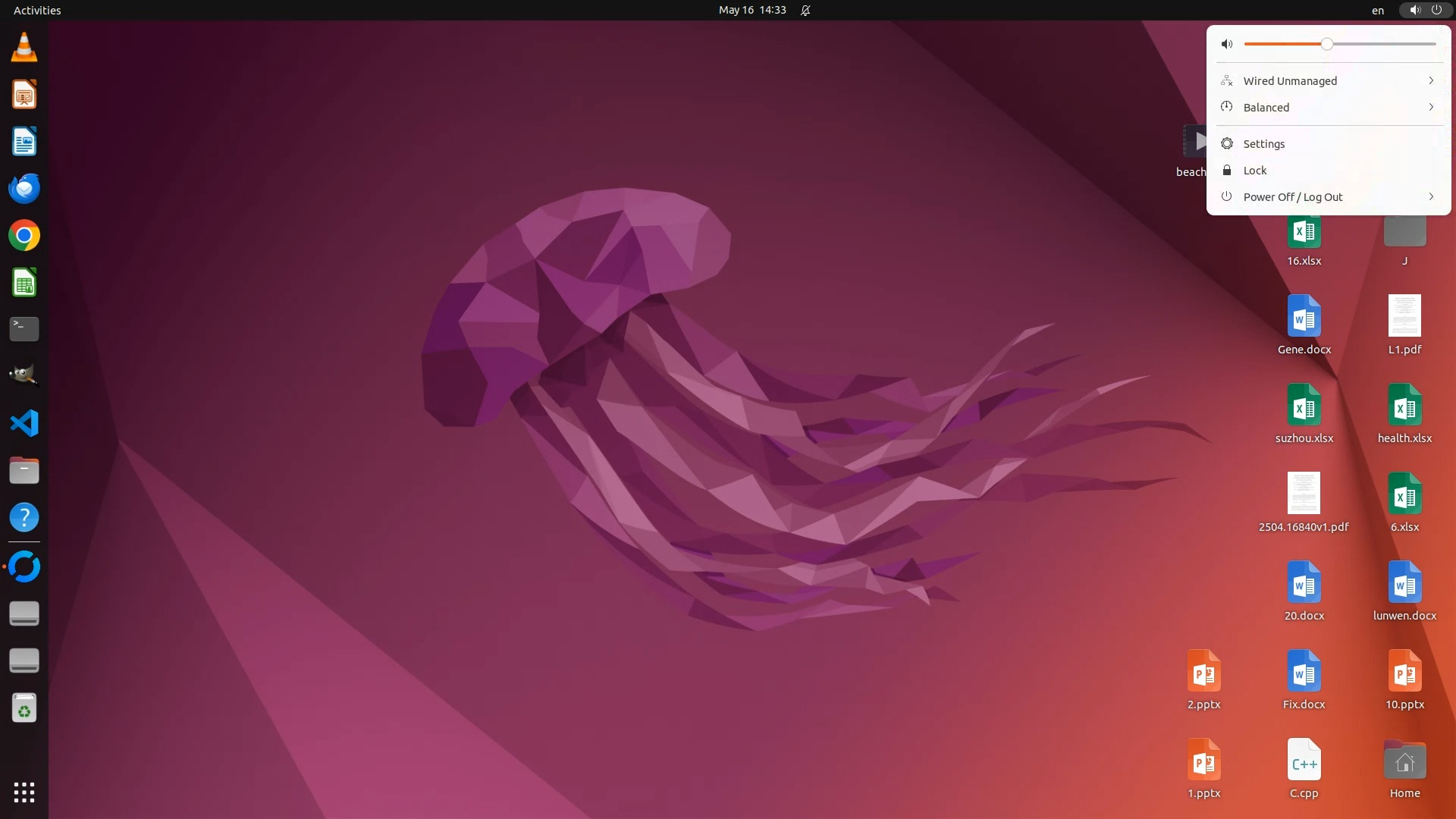This screenshot has width=1456, height=819.
Task: Open the Terminal from dock
Action: point(24,329)
